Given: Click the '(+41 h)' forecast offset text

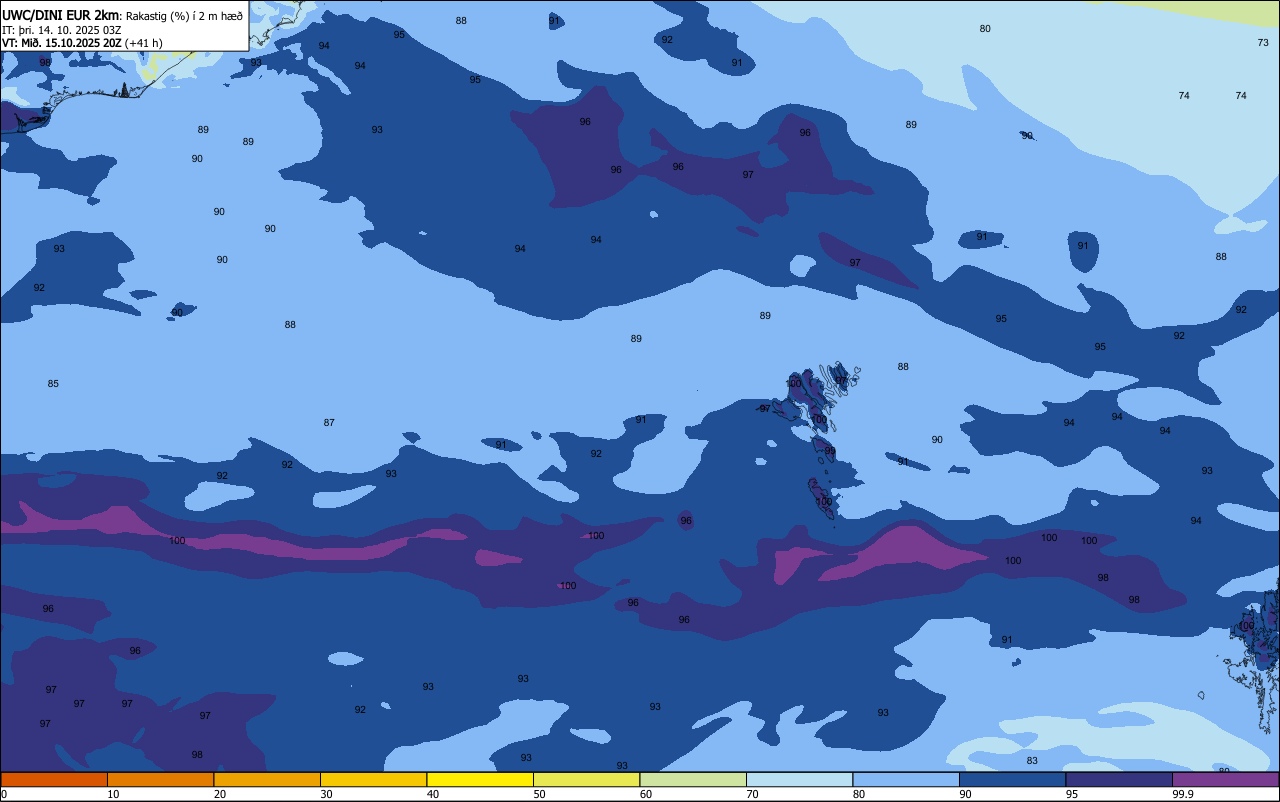Looking at the screenshot, I should pos(144,43).
